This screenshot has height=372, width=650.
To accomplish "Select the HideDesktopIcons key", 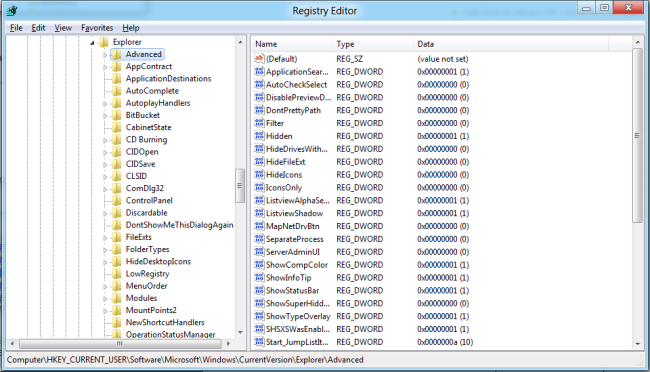I will 158,261.
